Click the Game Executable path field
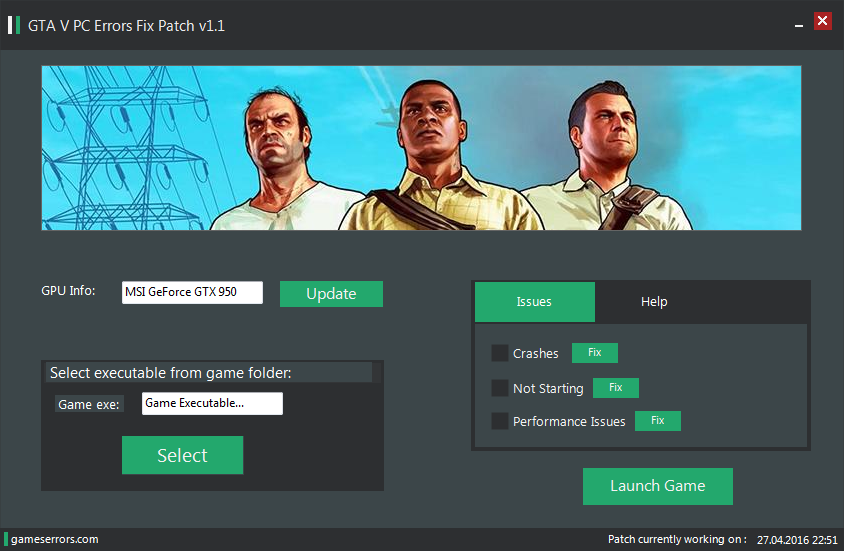This screenshot has height=551, width=844. (212, 404)
